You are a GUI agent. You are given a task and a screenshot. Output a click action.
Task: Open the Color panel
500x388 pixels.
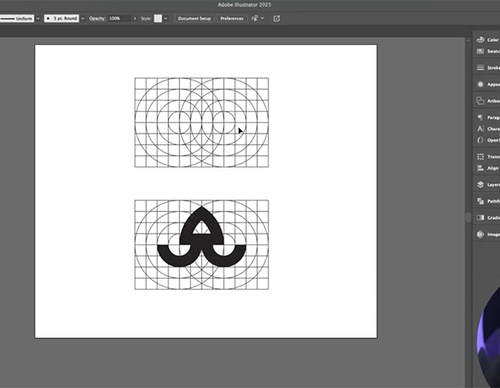point(487,40)
